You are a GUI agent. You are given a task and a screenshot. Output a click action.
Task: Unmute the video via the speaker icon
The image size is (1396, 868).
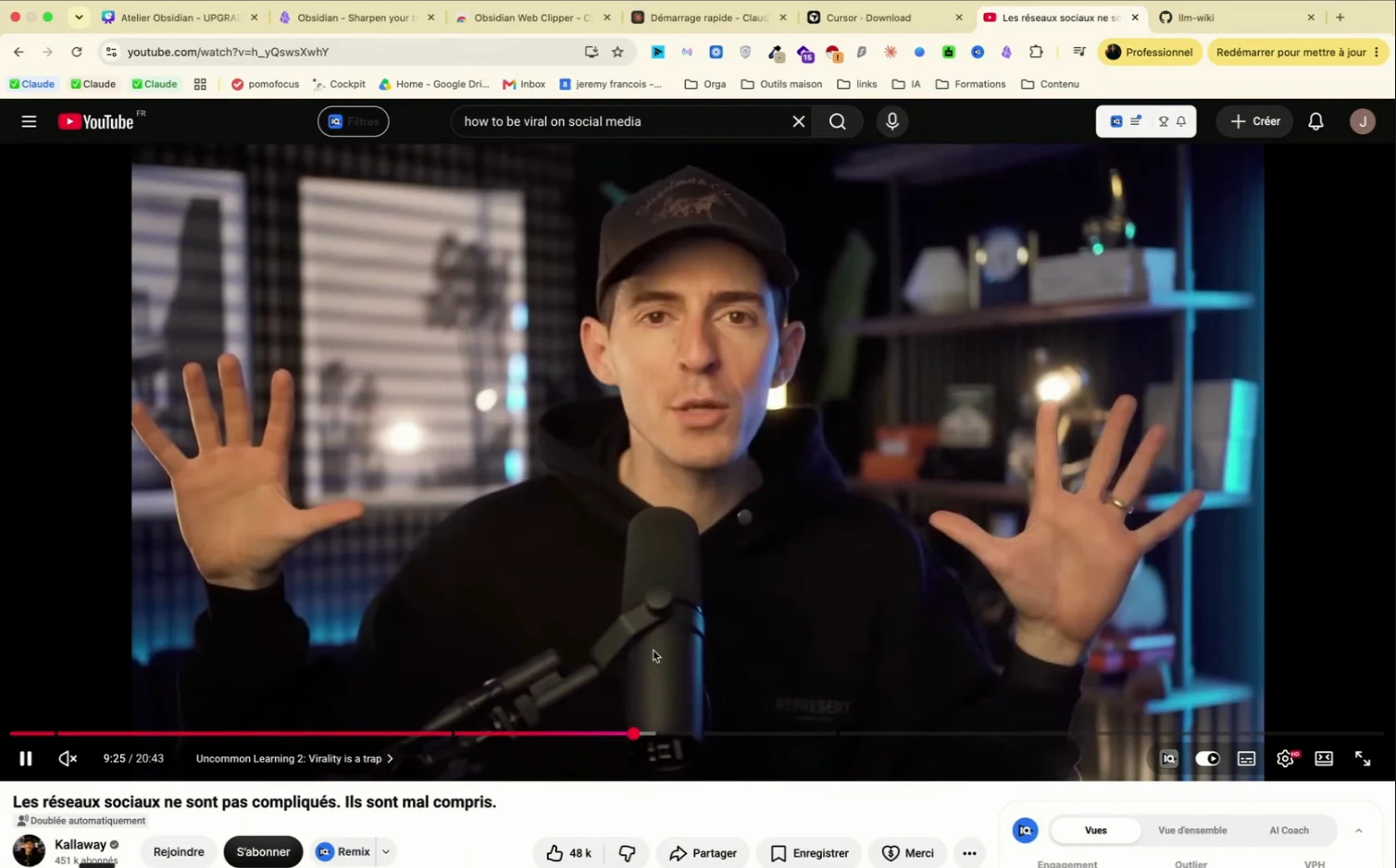[68, 759]
